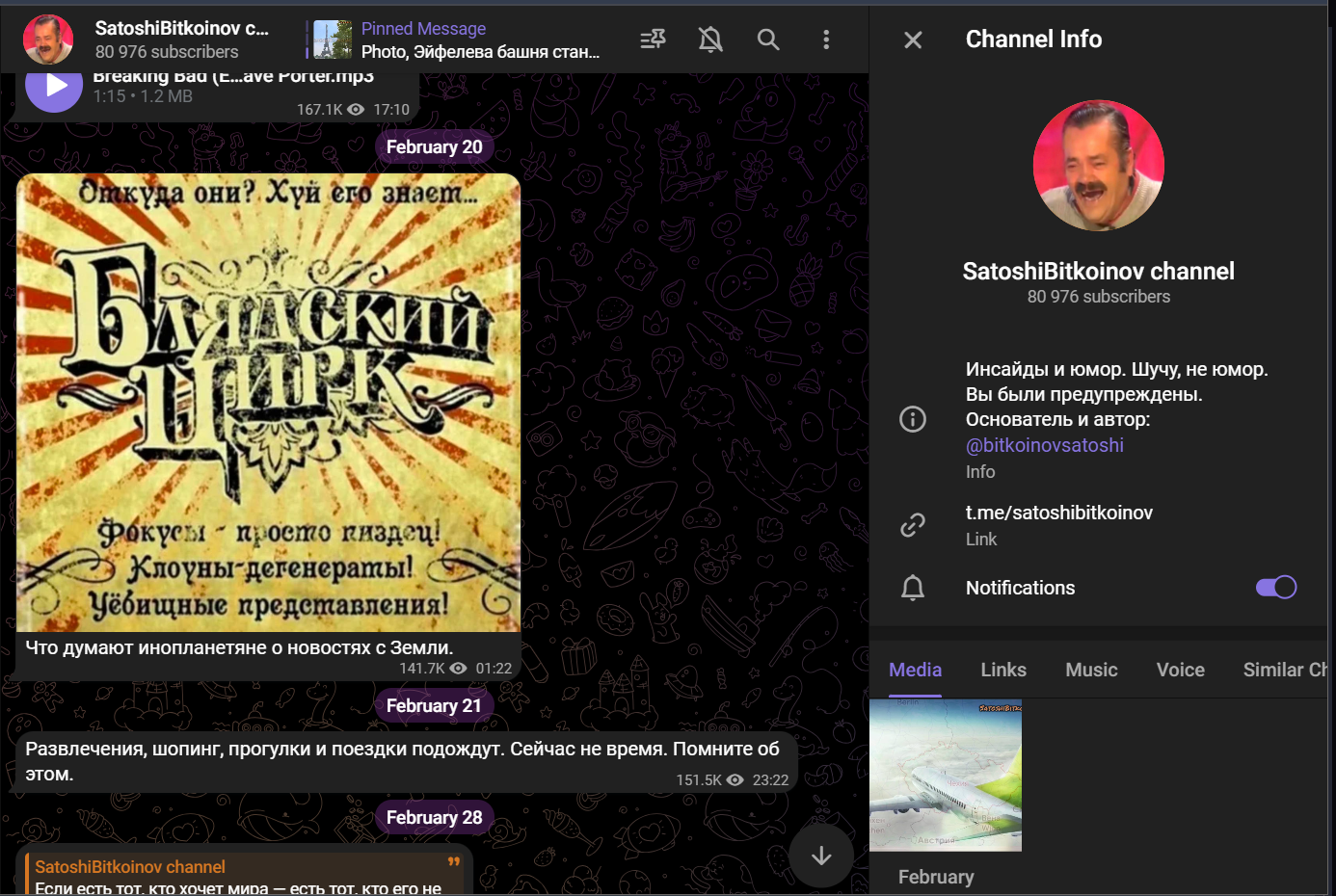Open the three-dot more options menu
Screen dimensions: 1336x896
(x=826, y=40)
